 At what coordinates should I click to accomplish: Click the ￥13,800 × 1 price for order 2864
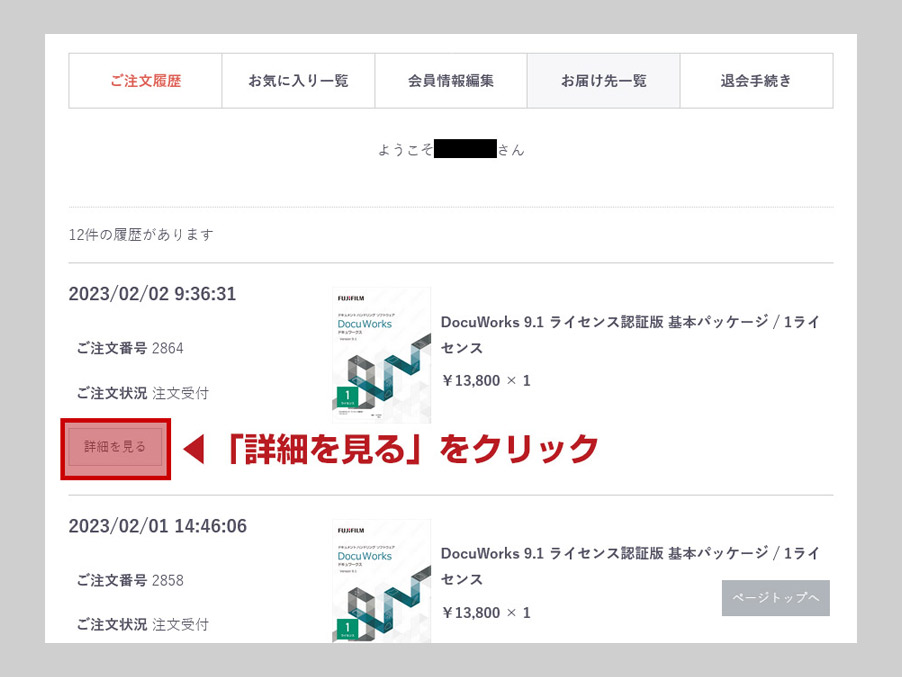click(x=486, y=381)
